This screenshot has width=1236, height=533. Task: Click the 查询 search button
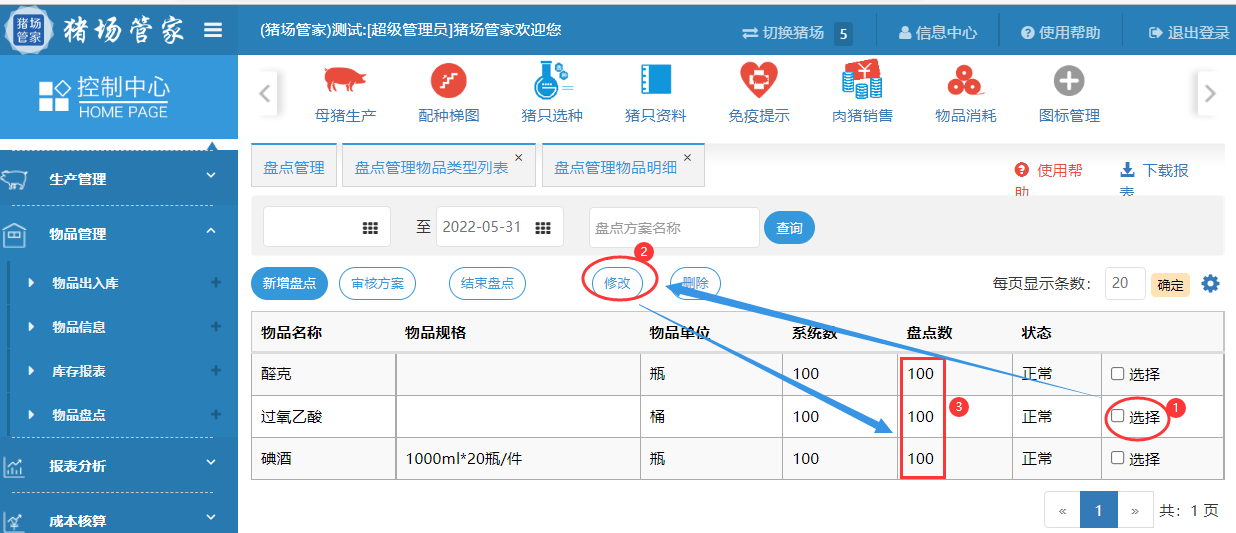[789, 228]
